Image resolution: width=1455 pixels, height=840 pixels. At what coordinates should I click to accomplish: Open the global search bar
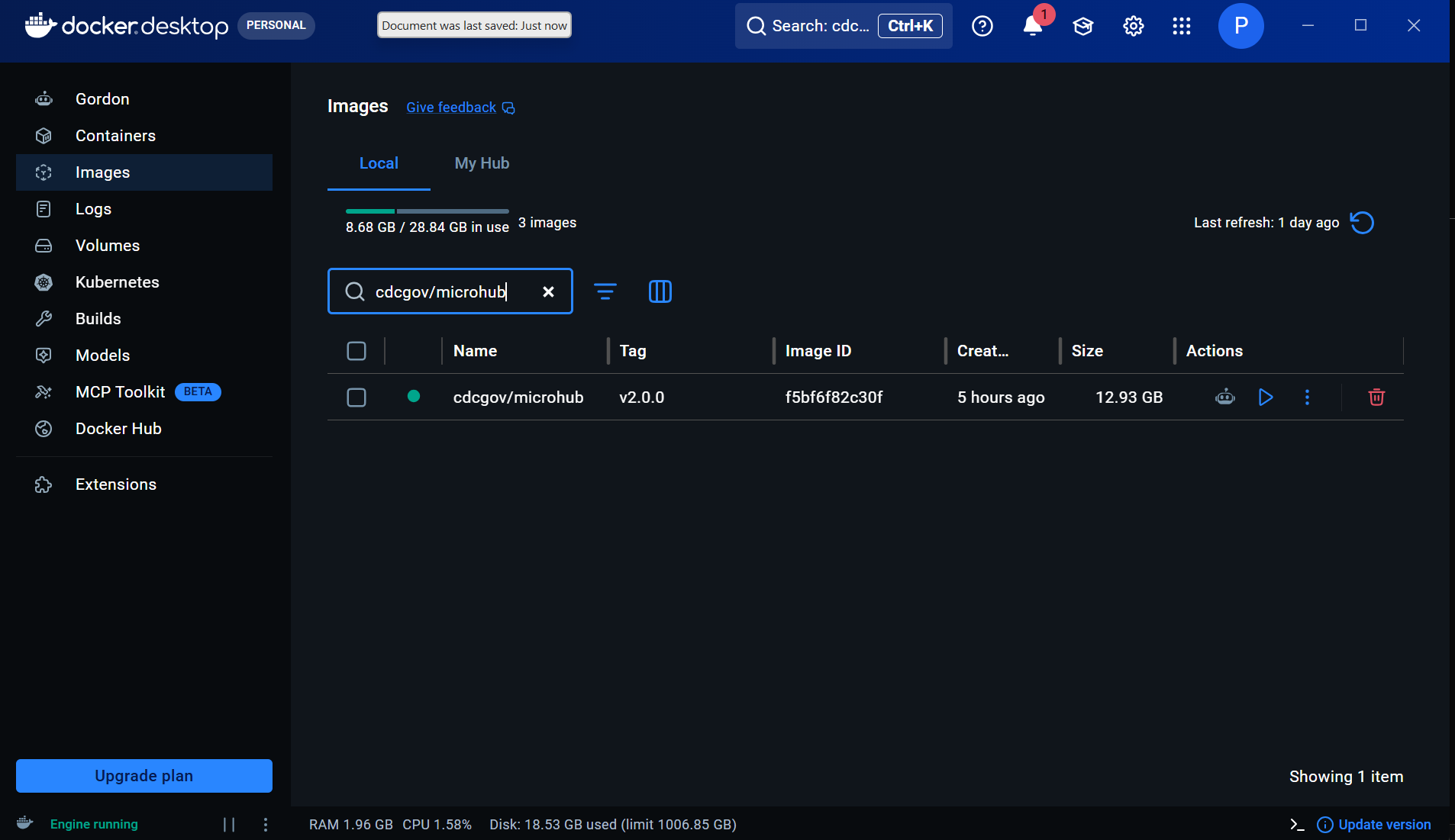click(844, 26)
